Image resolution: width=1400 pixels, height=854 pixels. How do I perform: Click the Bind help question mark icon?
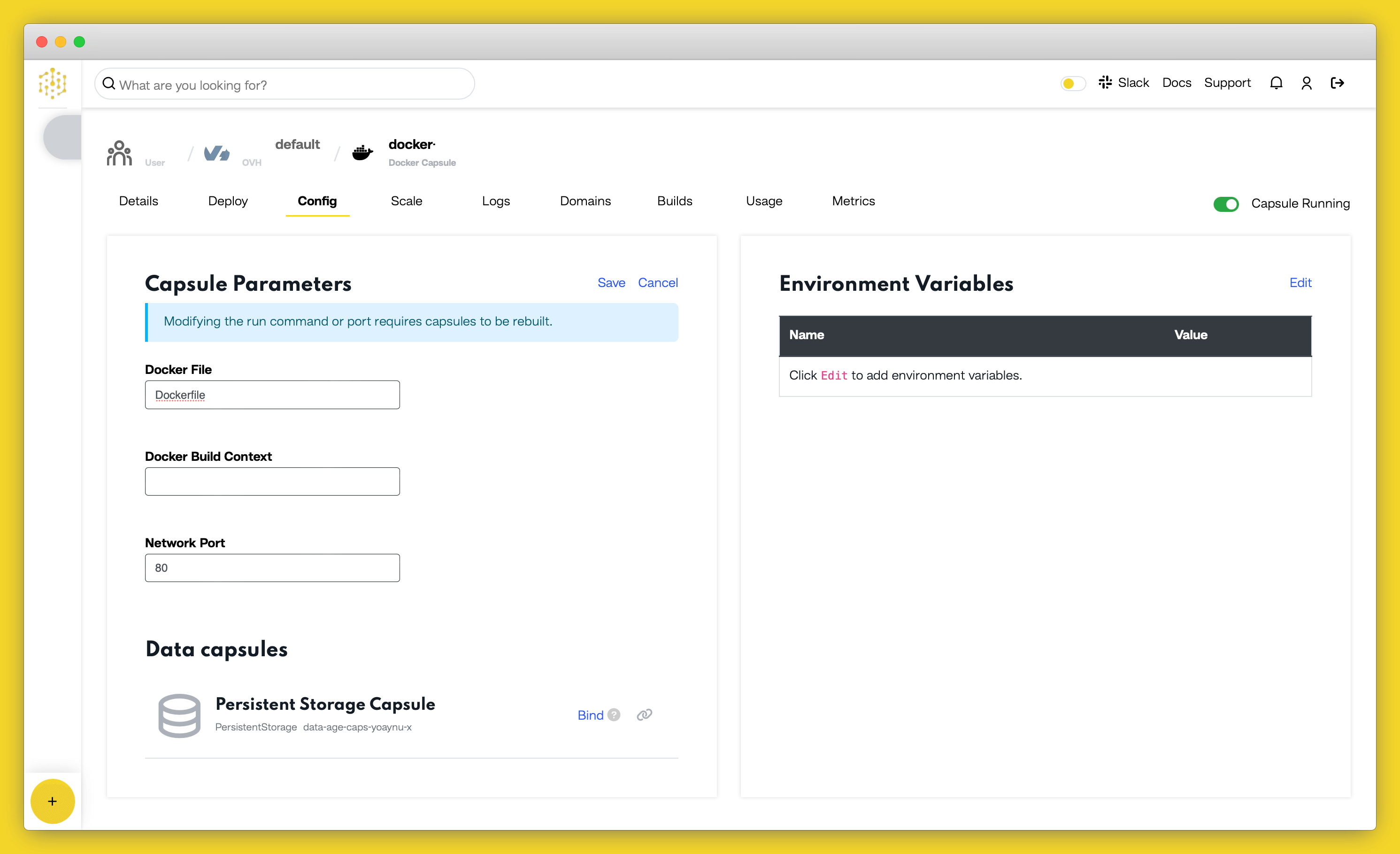(x=614, y=714)
